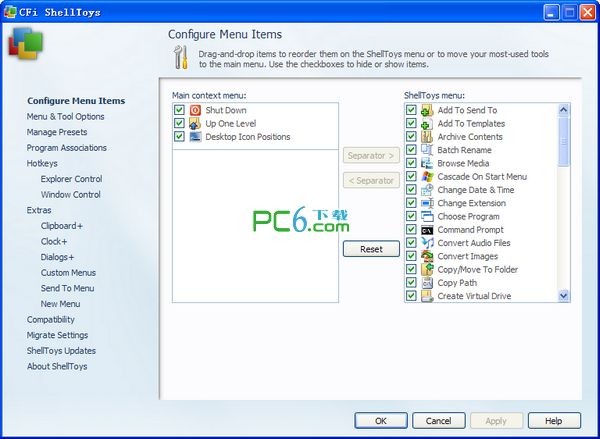Click the ShellToys menu scrollbar thumb
Viewport: 600px width, 439px height.
click(564, 142)
